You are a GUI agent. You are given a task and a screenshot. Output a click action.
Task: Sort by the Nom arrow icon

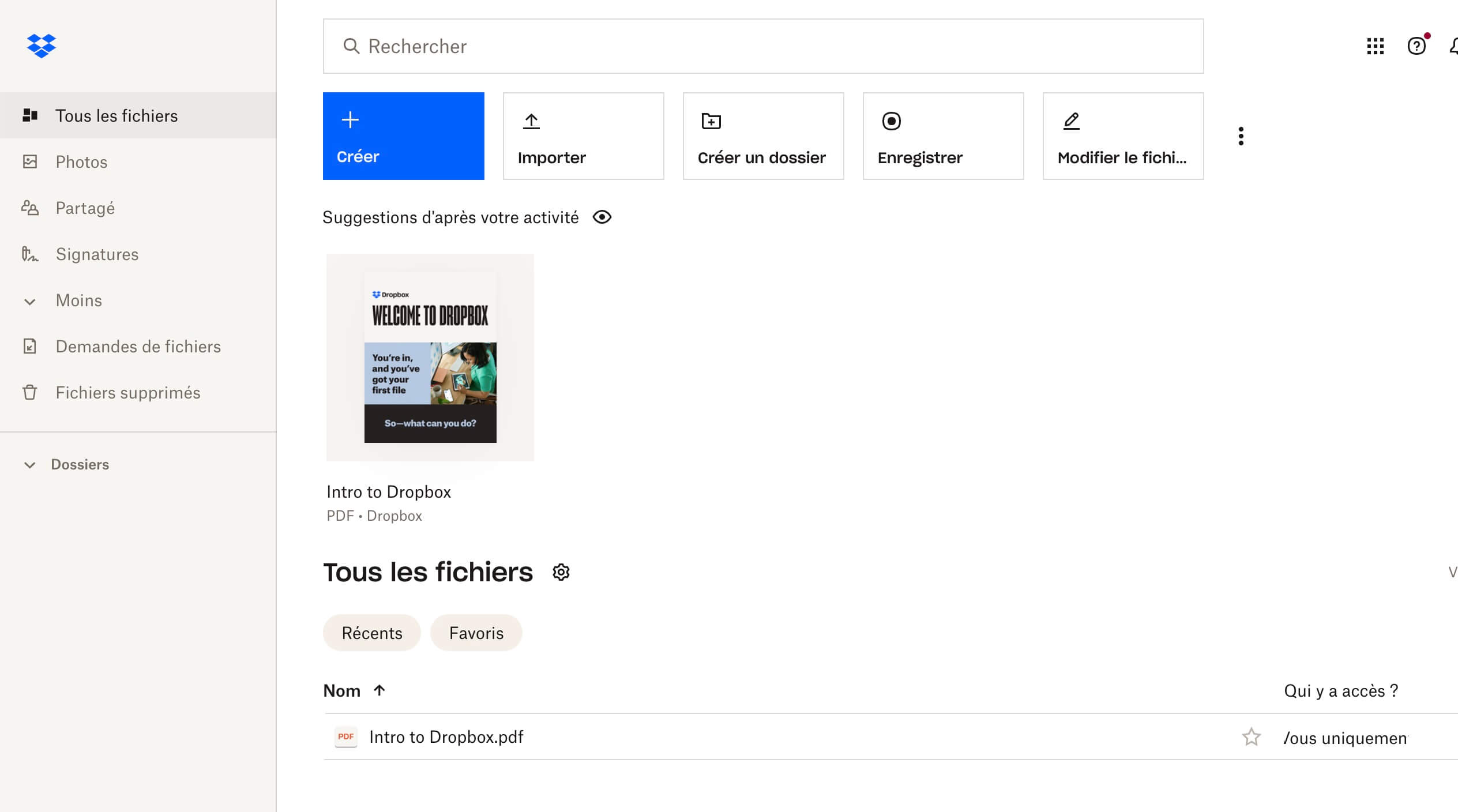coord(379,690)
